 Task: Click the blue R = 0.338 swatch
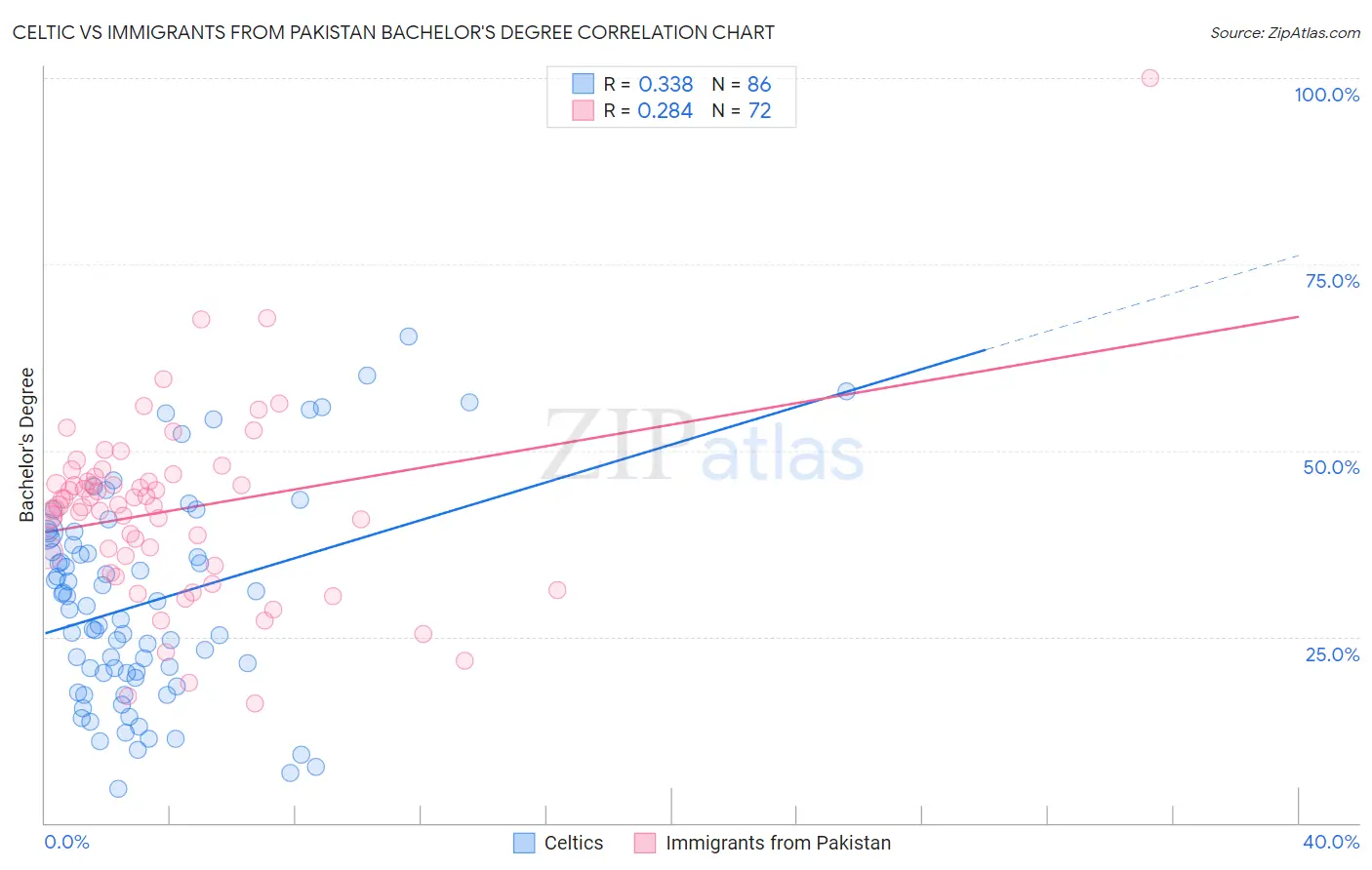(583, 84)
